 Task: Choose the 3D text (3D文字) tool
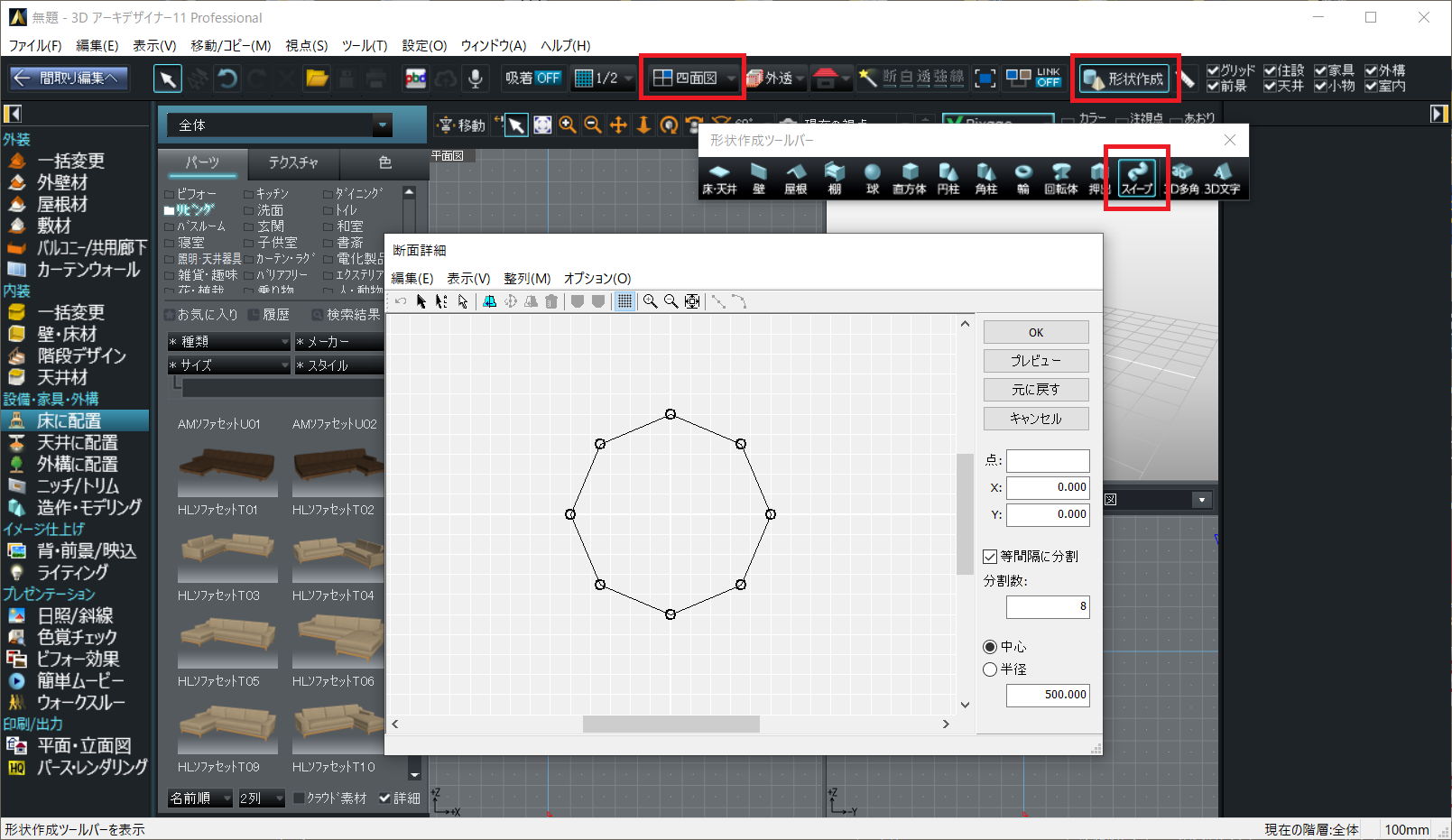click(x=1222, y=178)
